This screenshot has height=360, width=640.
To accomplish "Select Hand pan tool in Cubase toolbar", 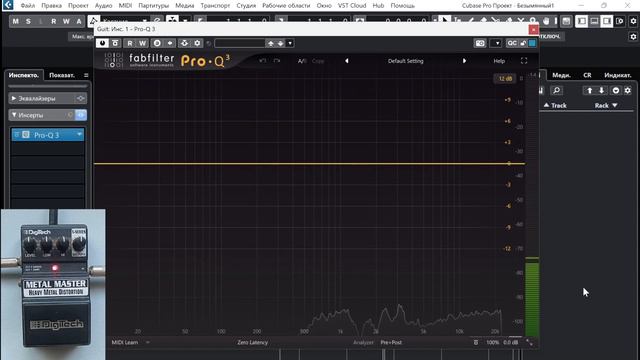I will 546,21.
